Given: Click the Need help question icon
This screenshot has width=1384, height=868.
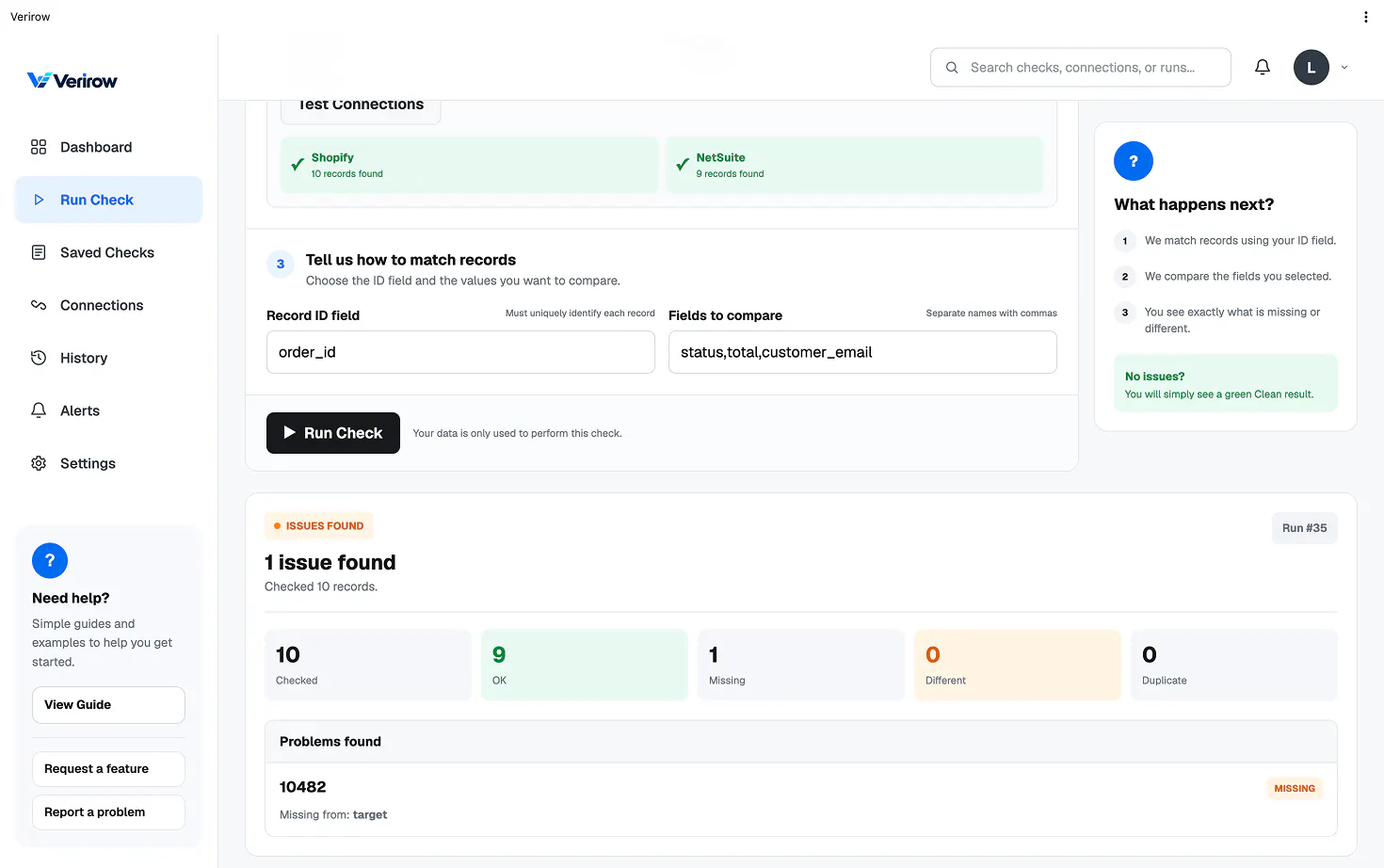Looking at the screenshot, I should (50, 561).
